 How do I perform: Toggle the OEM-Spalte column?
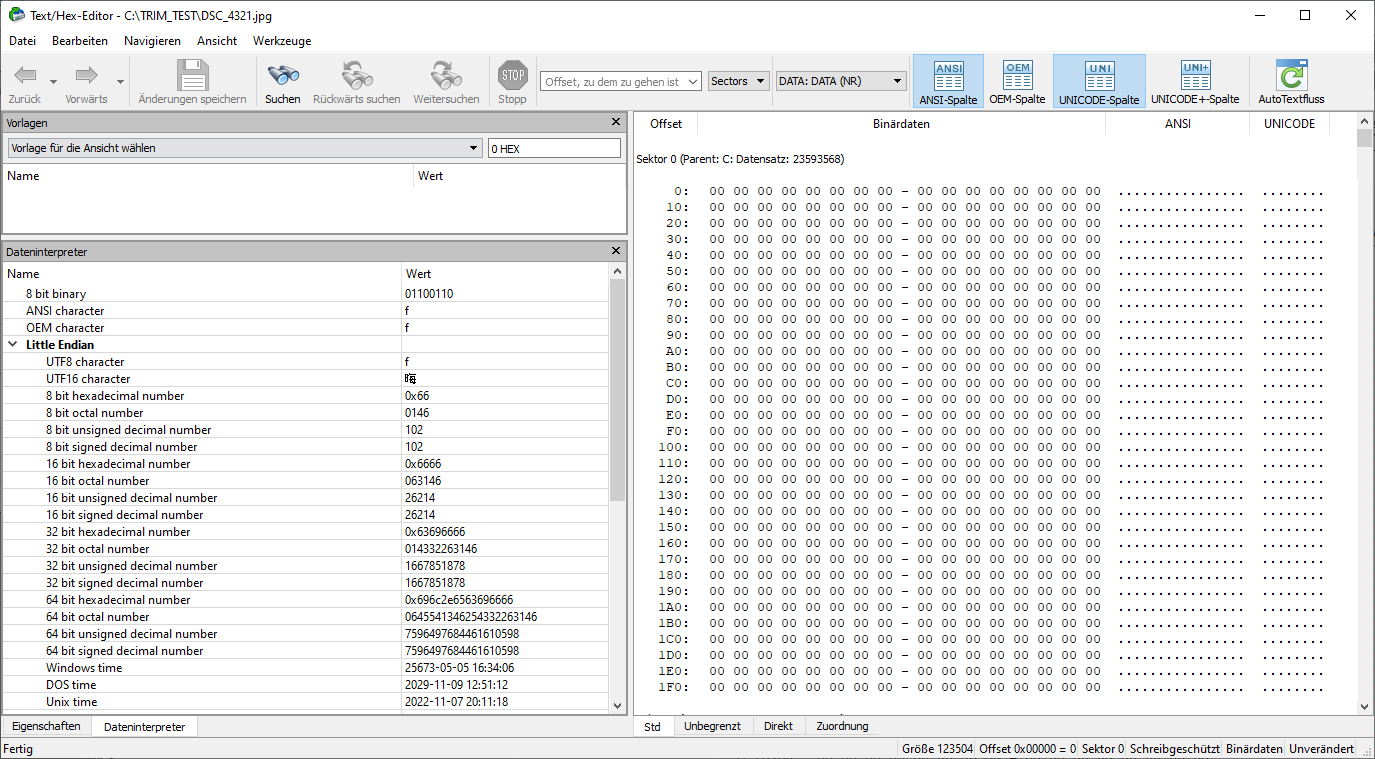tap(1017, 81)
